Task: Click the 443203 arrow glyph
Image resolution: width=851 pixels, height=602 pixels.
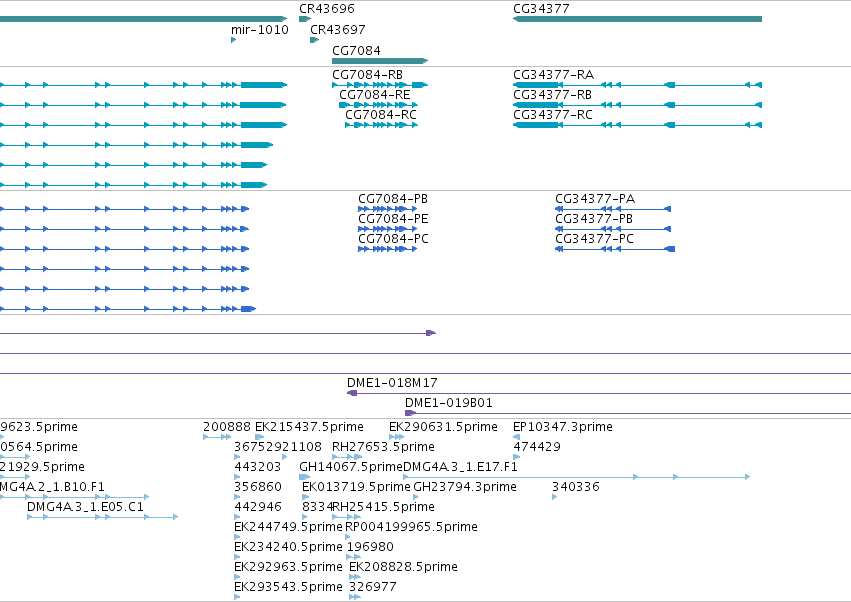Action: (x=237, y=477)
